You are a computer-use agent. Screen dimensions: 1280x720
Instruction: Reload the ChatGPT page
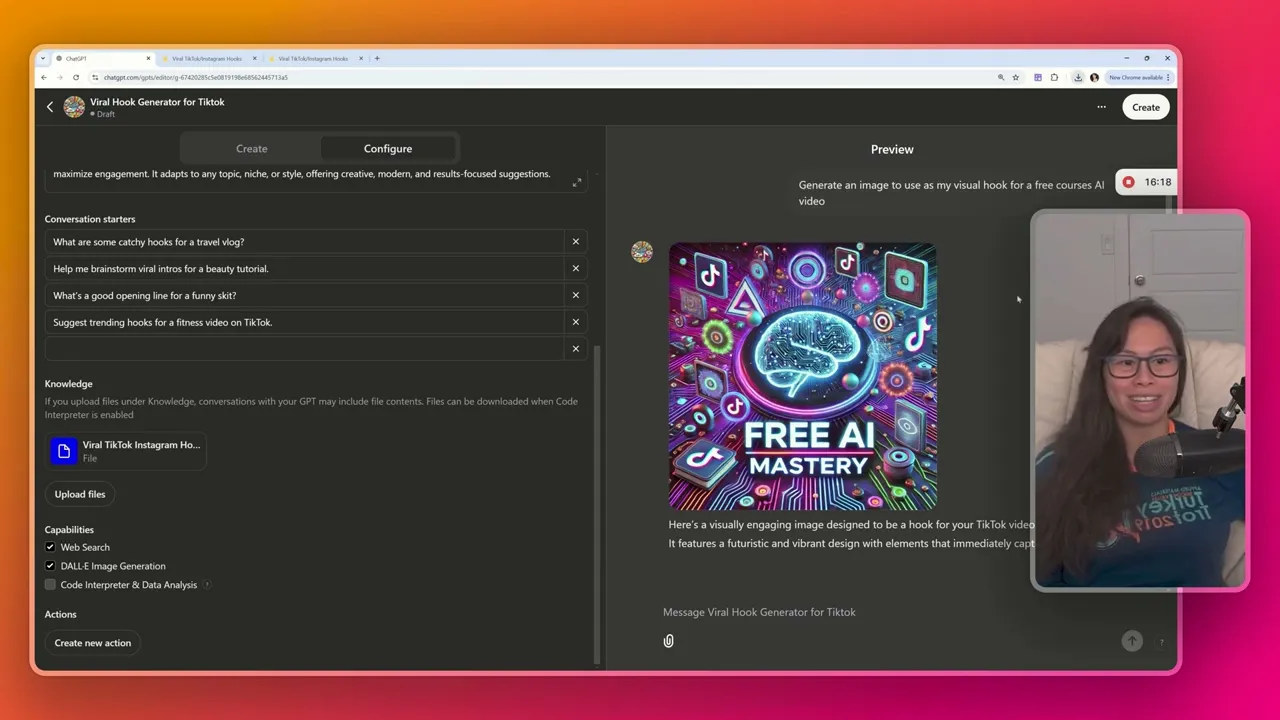pyautogui.click(x=76, y=77)
